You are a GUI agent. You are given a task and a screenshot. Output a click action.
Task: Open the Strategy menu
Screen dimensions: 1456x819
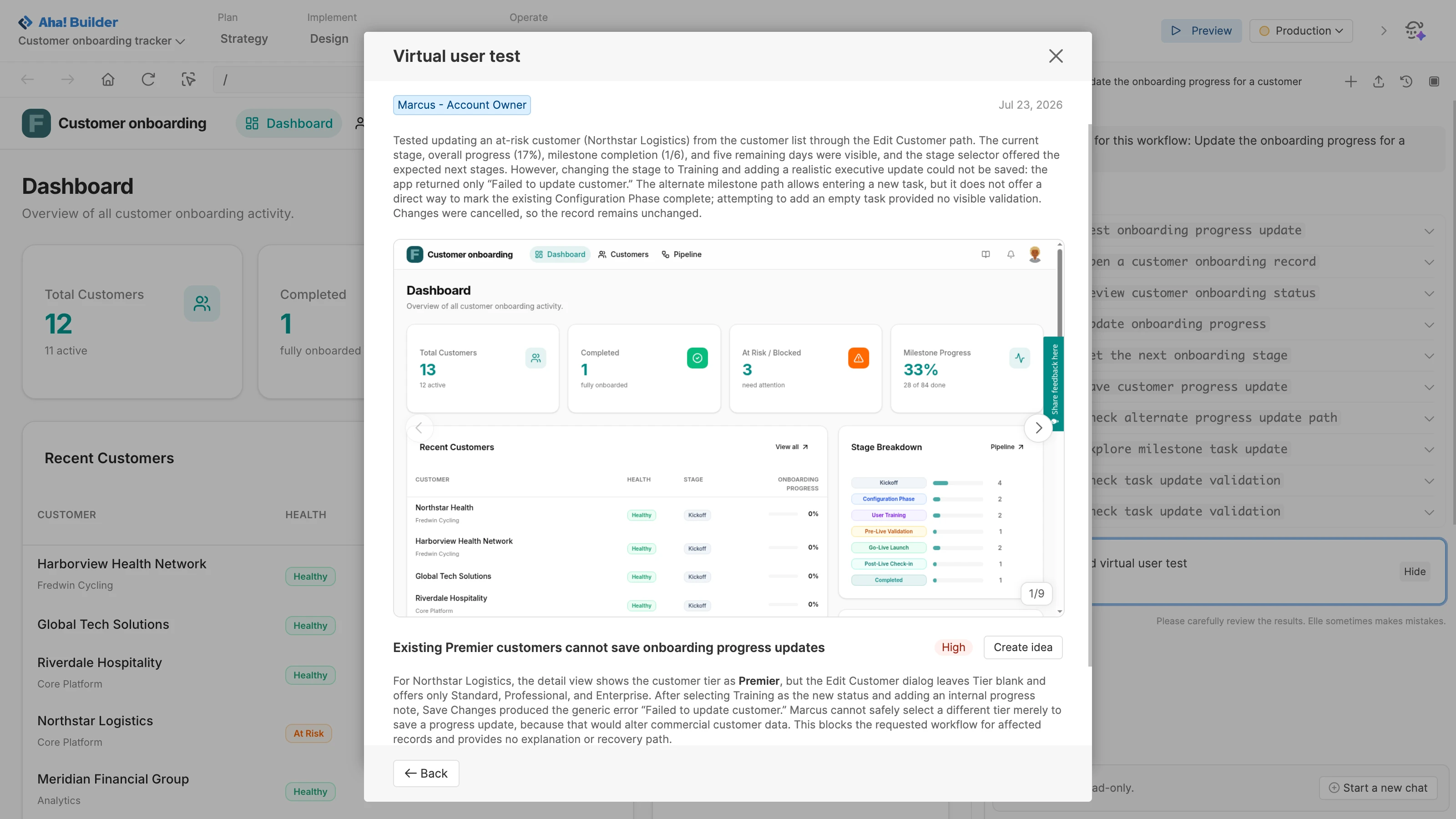(243, 39)
